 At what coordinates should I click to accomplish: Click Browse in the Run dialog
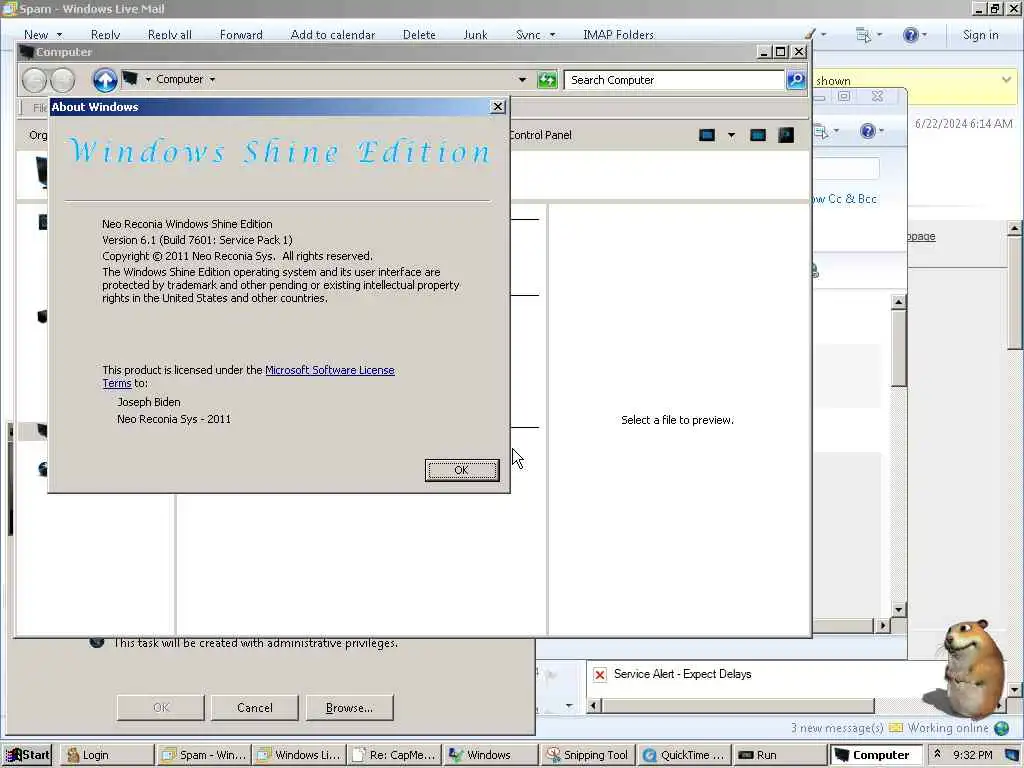click(349, 708)
